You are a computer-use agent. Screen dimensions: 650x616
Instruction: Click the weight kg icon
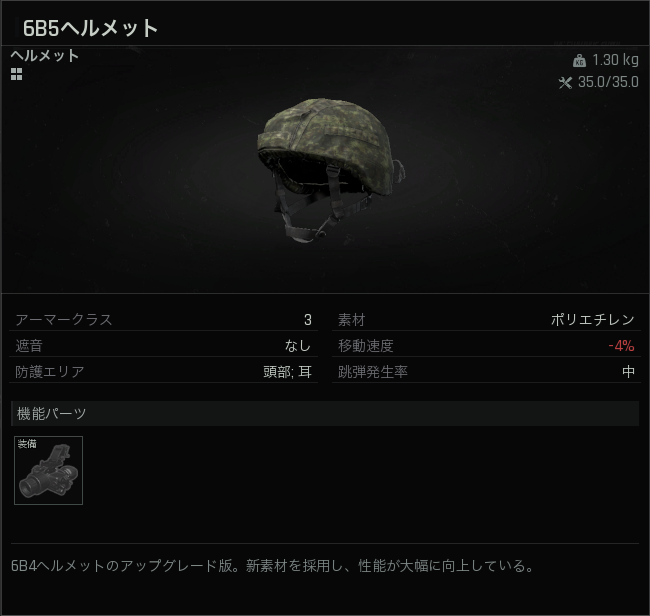tap(579, 61)
